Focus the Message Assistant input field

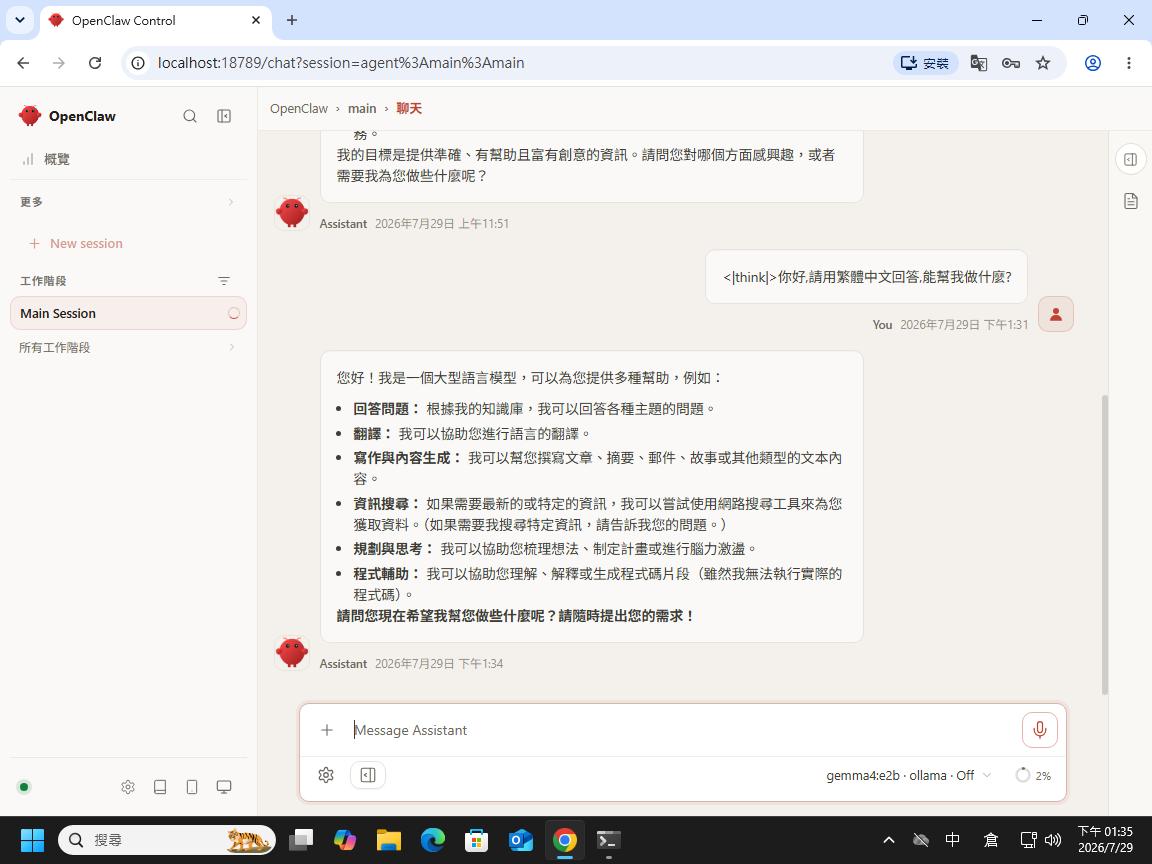pos(682,730)
